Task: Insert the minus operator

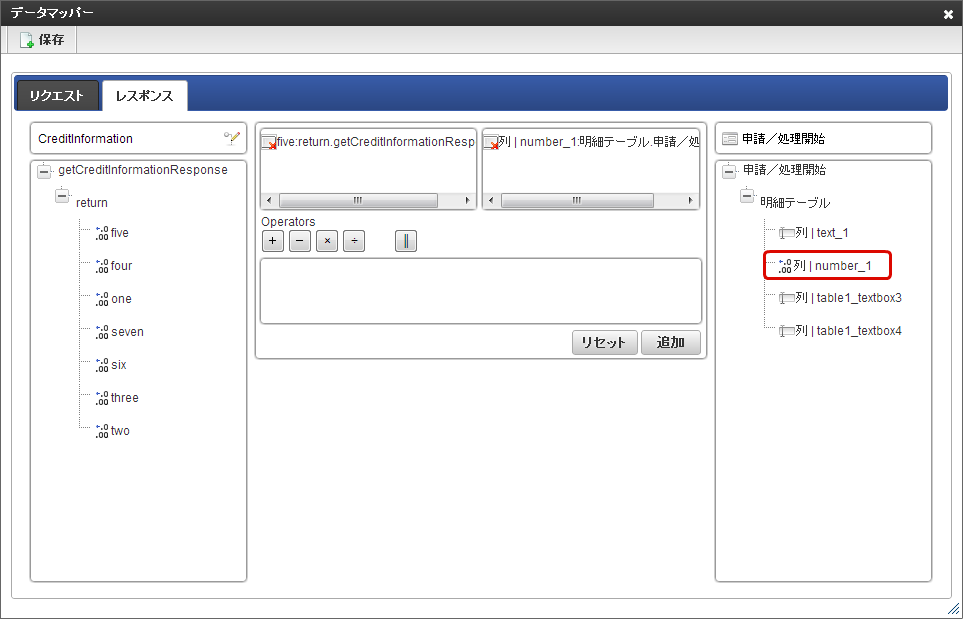Action: click(300, 241)
